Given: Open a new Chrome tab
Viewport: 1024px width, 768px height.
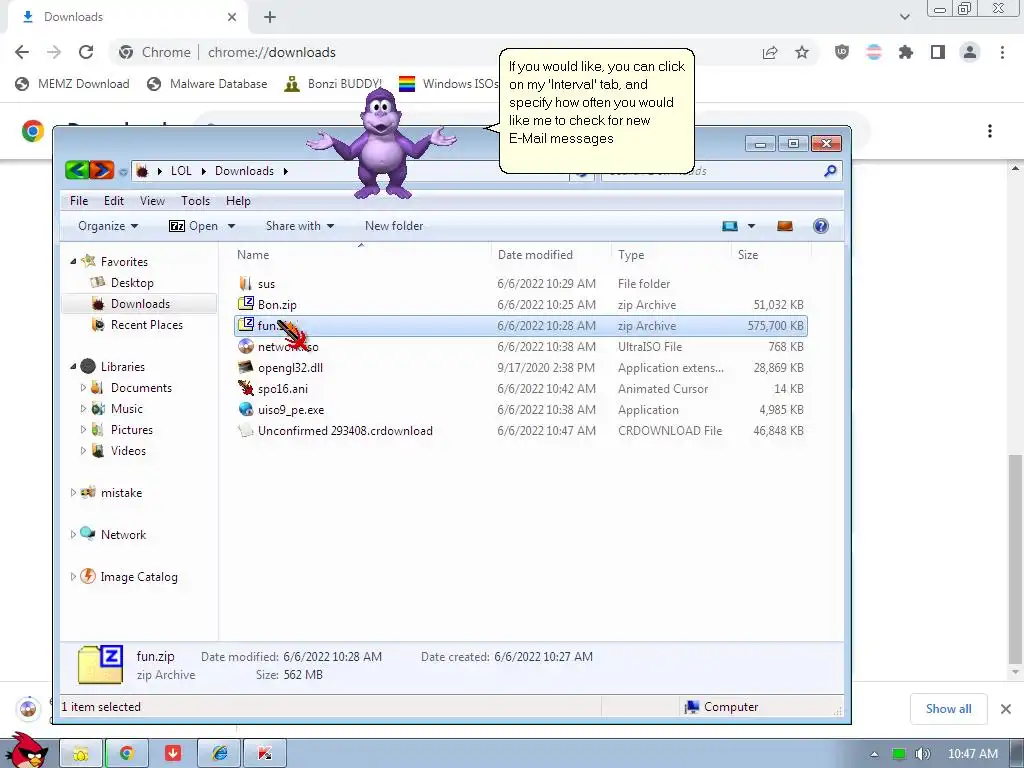Looking at the screenshot, I should pos(270,17).
